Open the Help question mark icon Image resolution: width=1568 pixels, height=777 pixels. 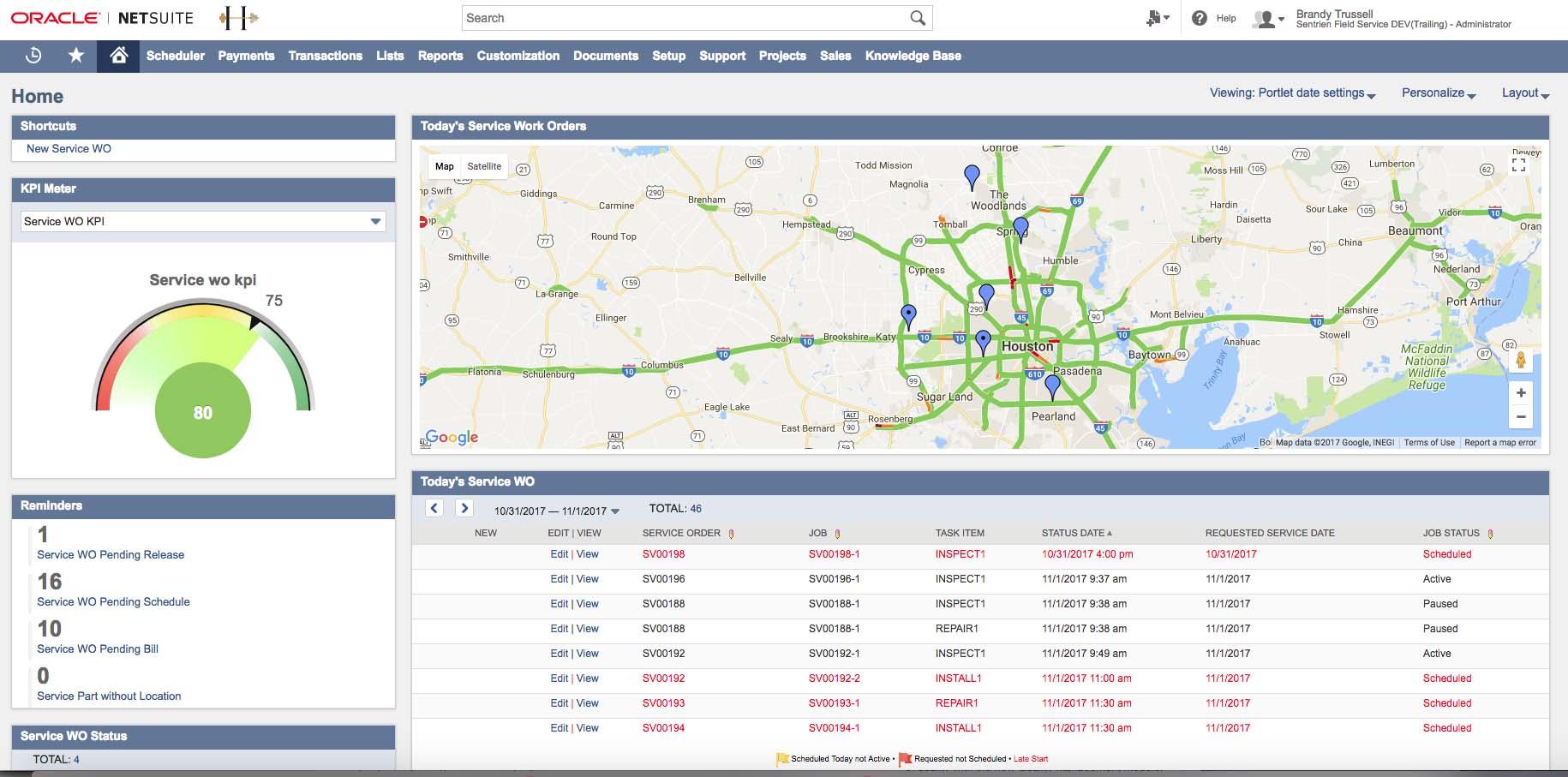[1200, 18]
